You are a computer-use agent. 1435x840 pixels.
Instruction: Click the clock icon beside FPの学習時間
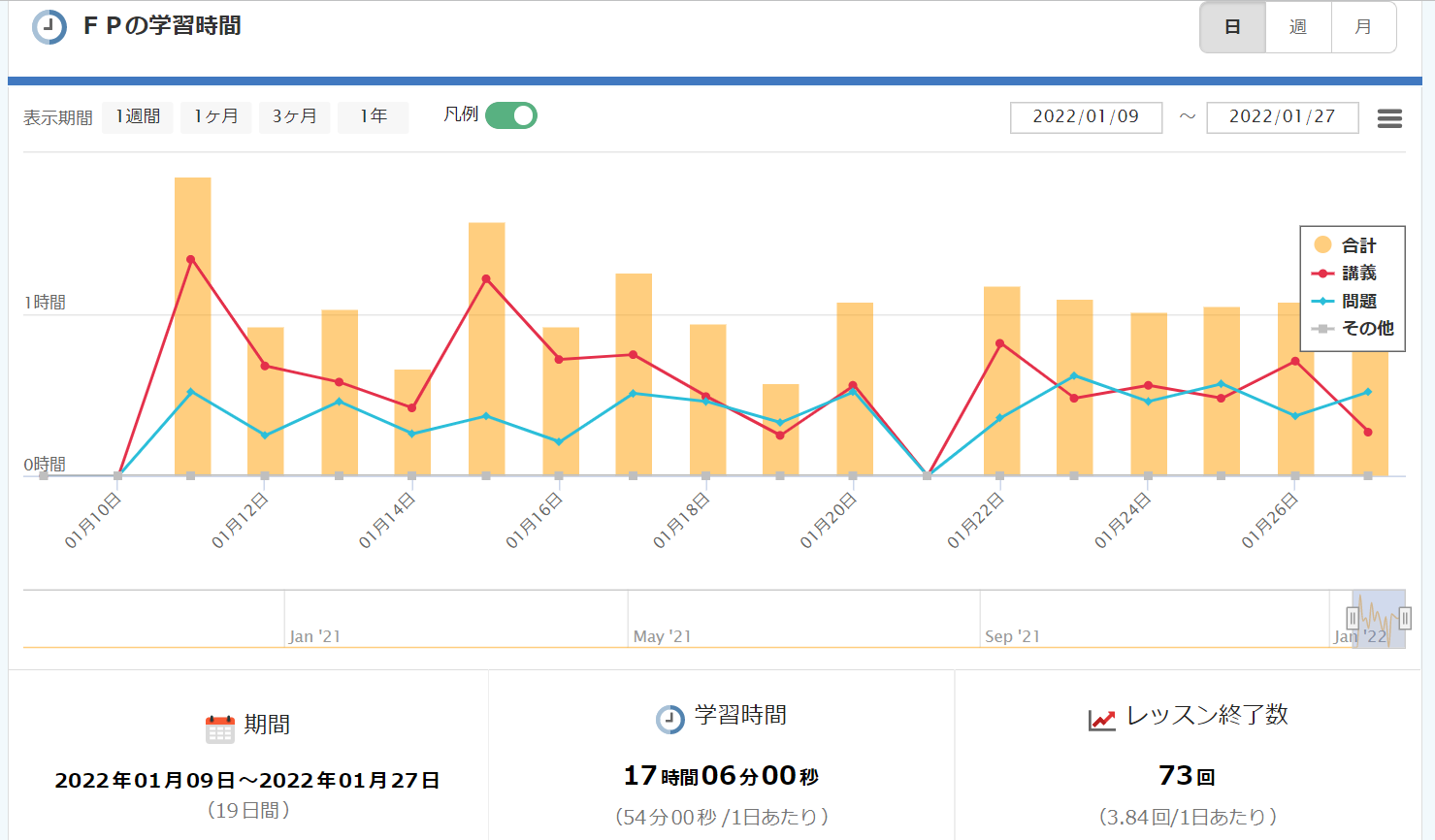click(x=49, y=27)
